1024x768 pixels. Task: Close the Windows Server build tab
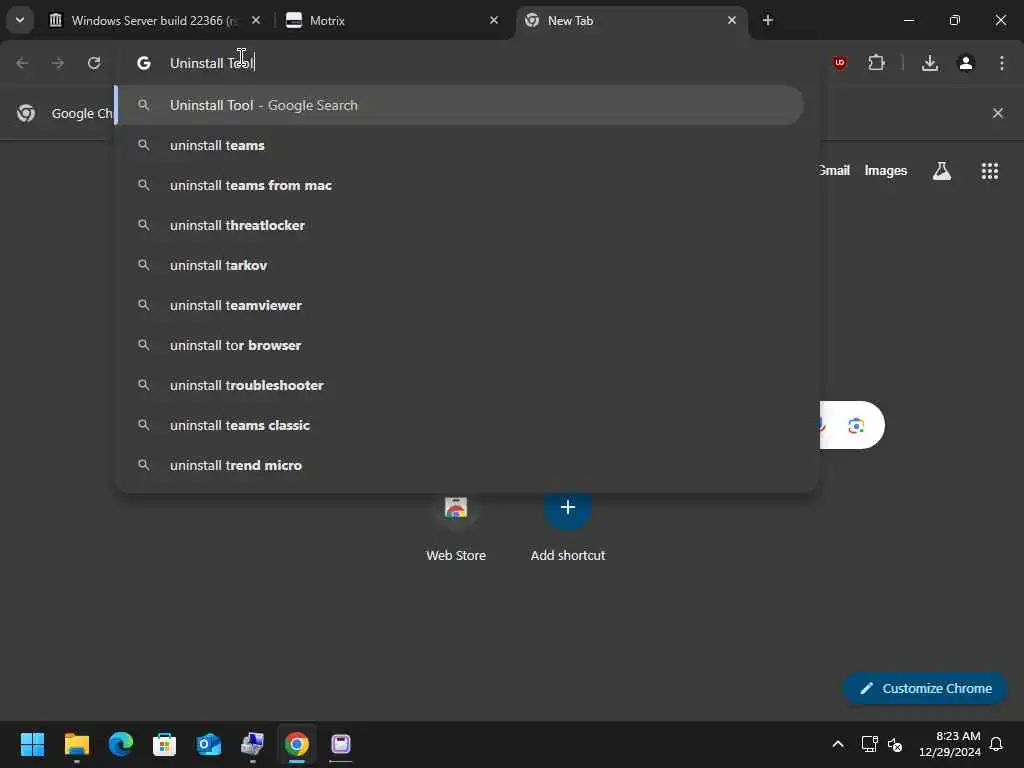coord(256,20)
